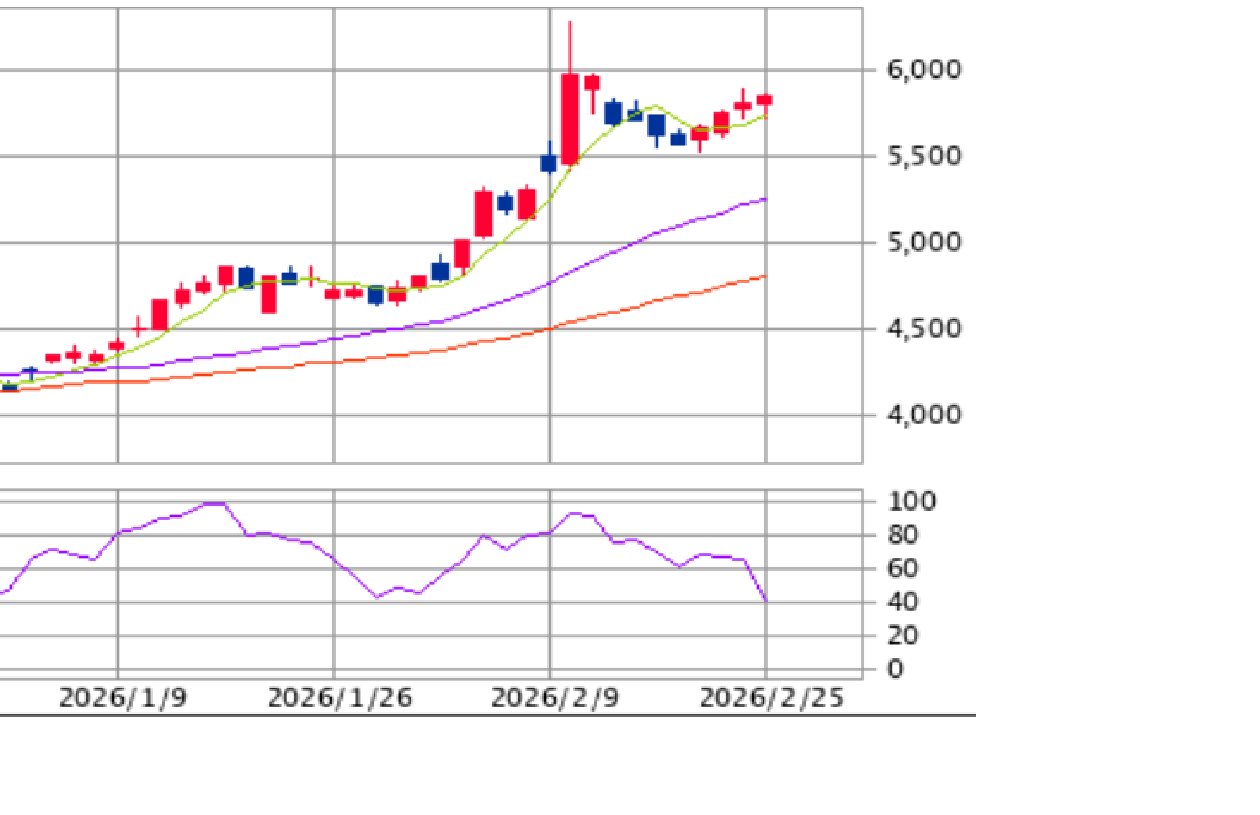Screen dimensions: 1260x815
Task: Click the 5,500 price axis label
Action: click(923, 156)
